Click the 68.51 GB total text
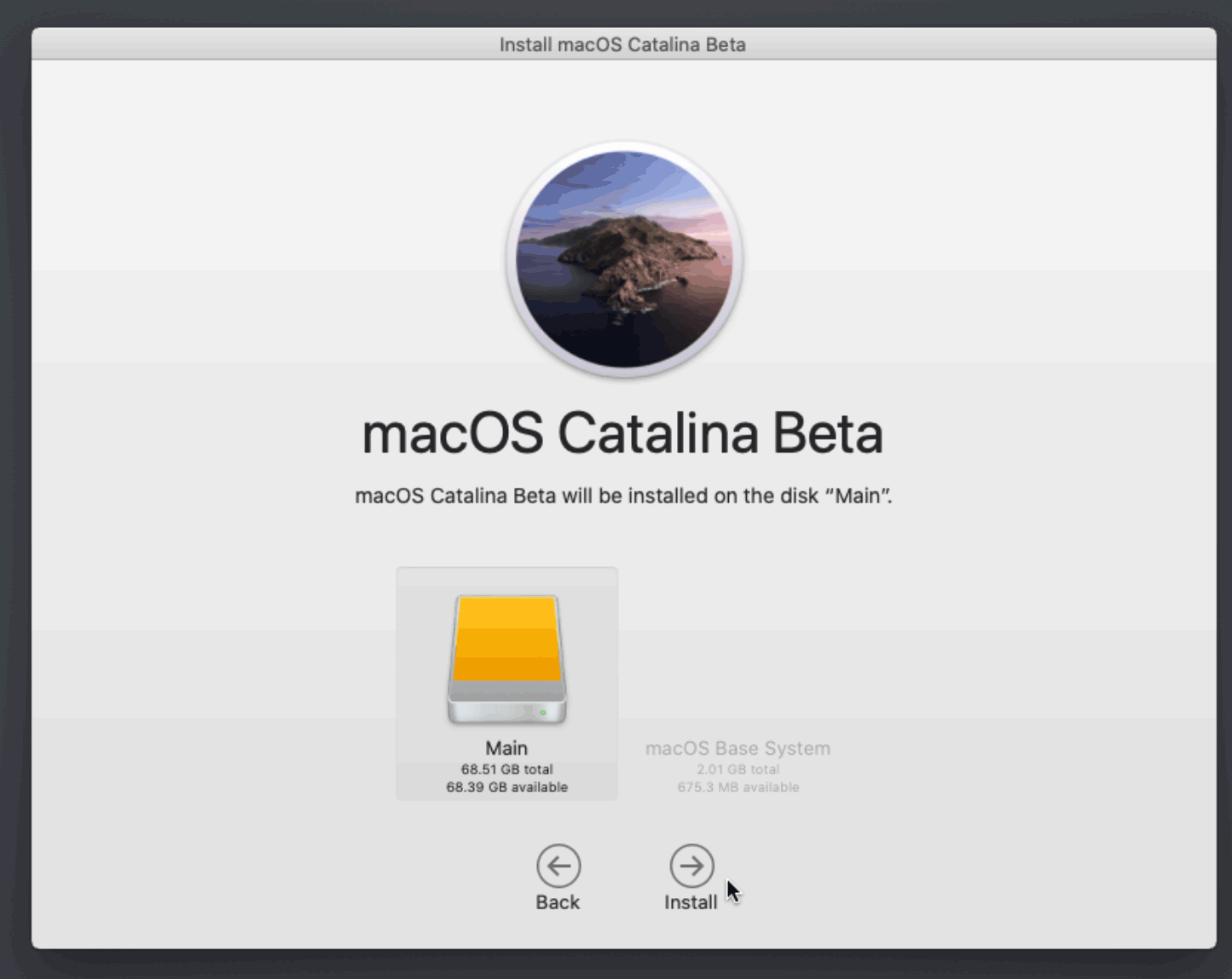Viewport: 1232px width, 979px height. pos(506,769)
